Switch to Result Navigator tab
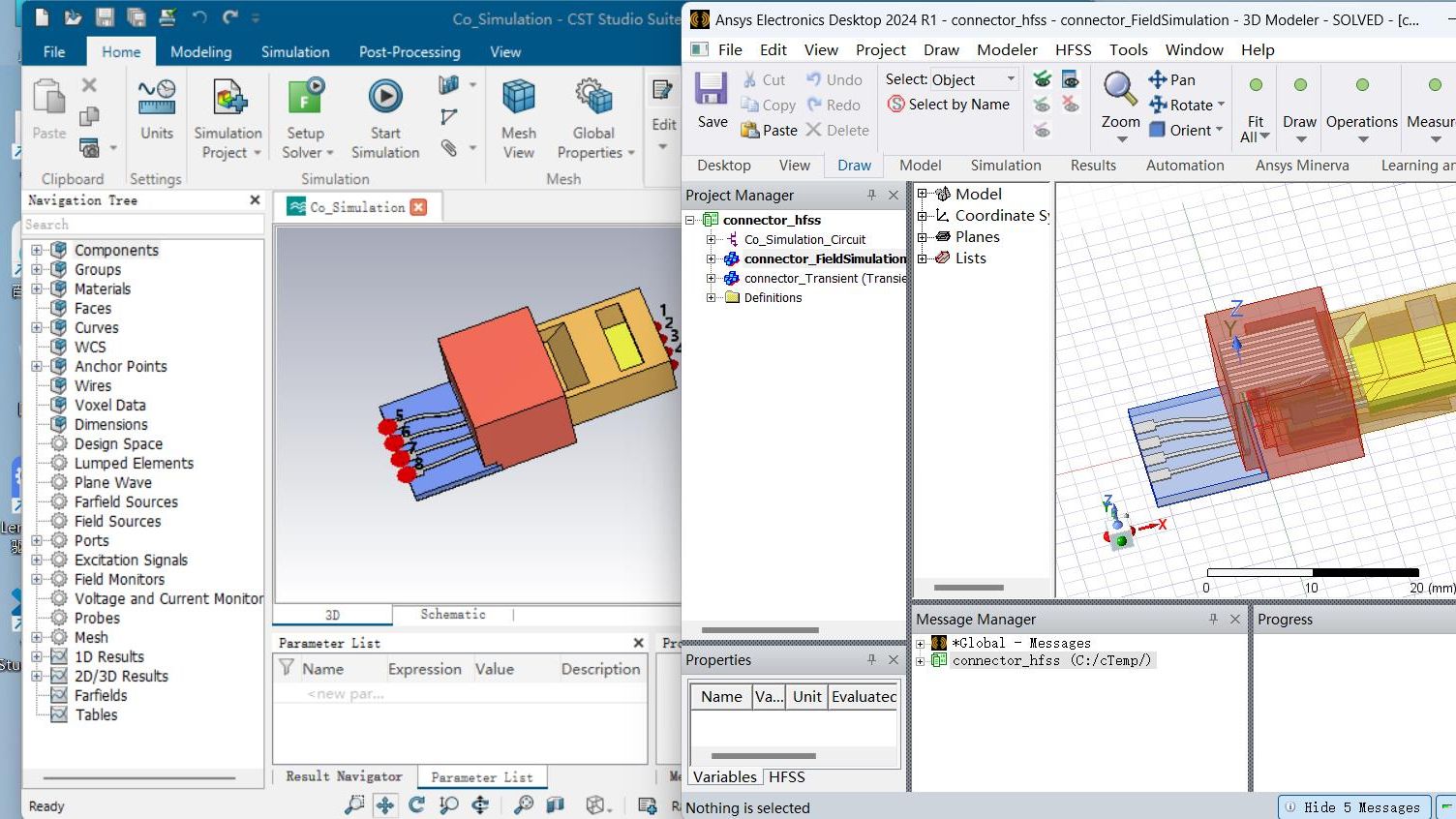This screenshot has height=819, width=1456. click(x=344, y=776)
